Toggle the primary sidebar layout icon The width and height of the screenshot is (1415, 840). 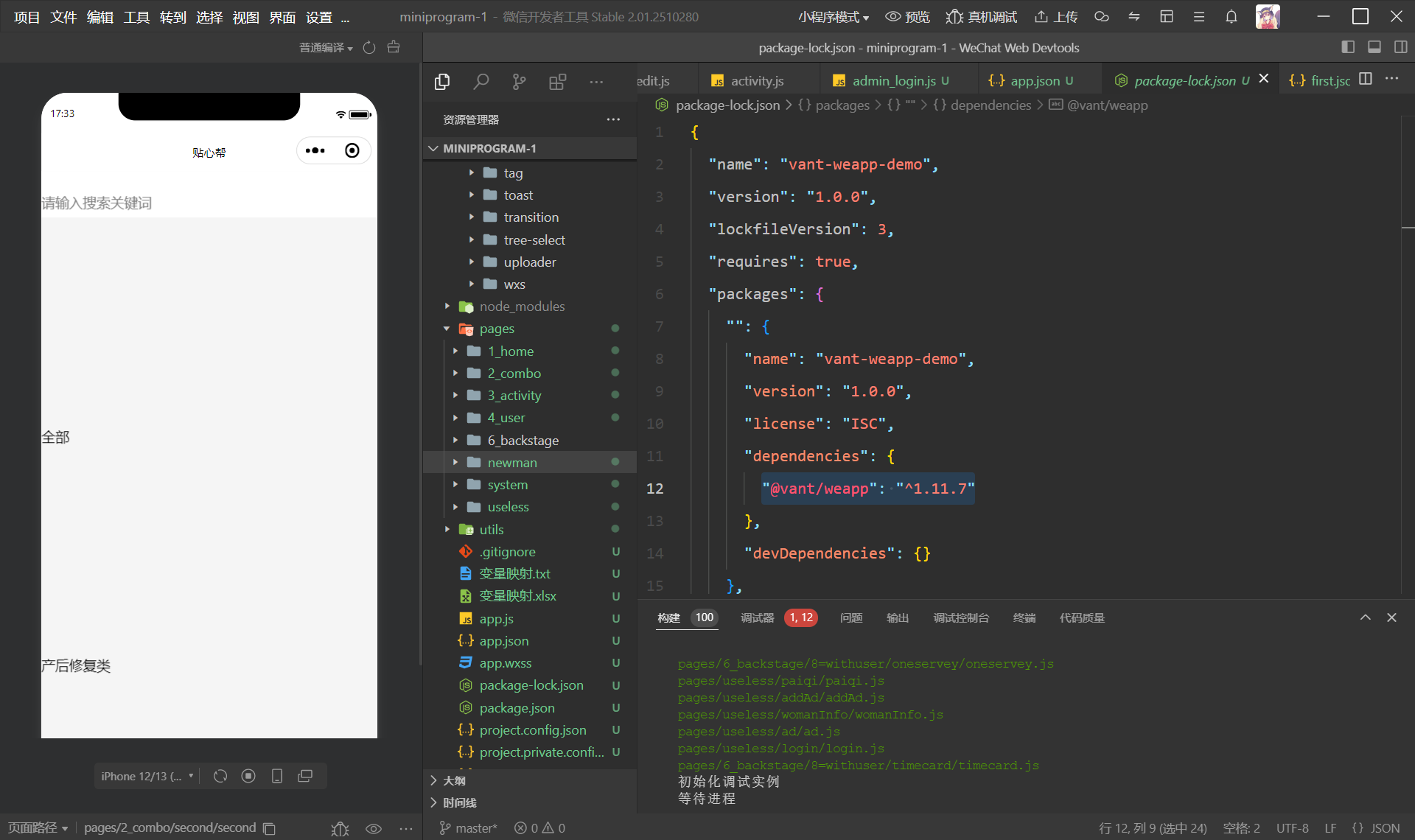(1348, 47)
